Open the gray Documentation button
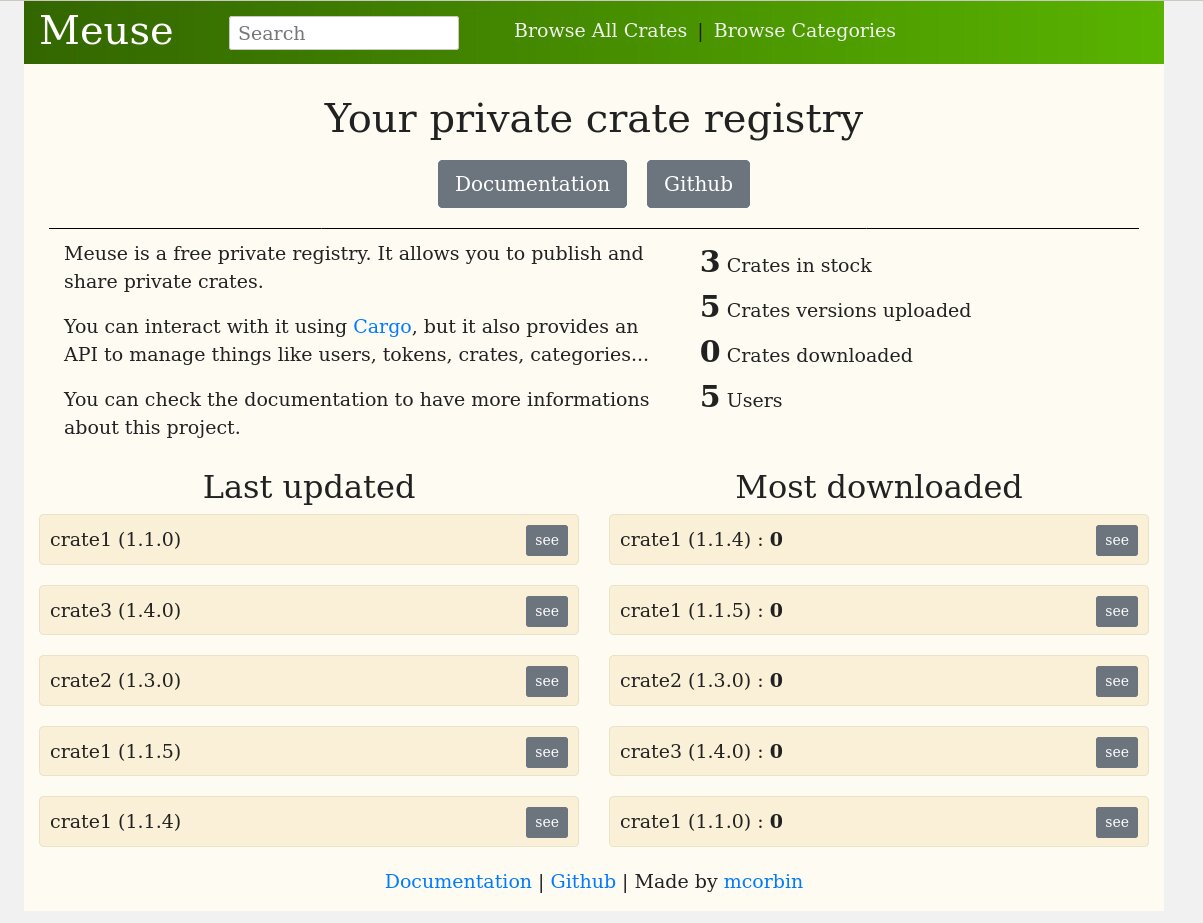Screen dimensions: 1203x923 pos(532,184)
